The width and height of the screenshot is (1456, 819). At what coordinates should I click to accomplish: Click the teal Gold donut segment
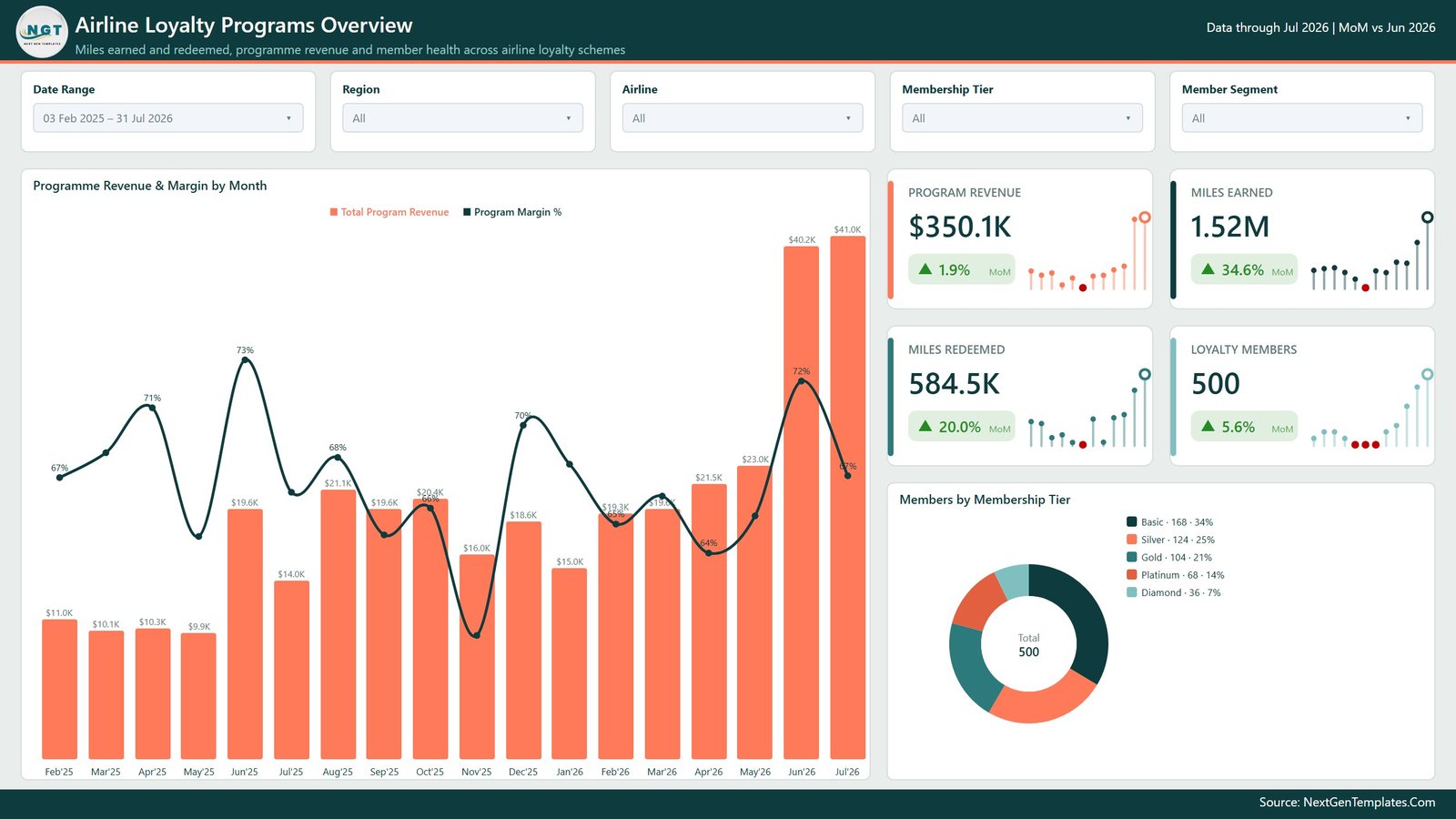[x=970, y=669]
